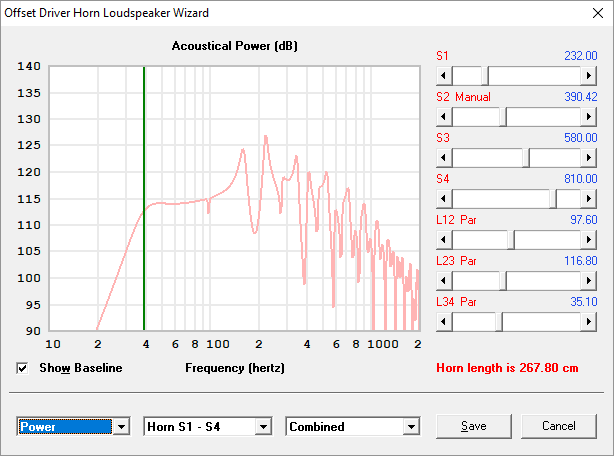Click the L23 slider left arrow
The image size is (614, 456).
point(444,281)
